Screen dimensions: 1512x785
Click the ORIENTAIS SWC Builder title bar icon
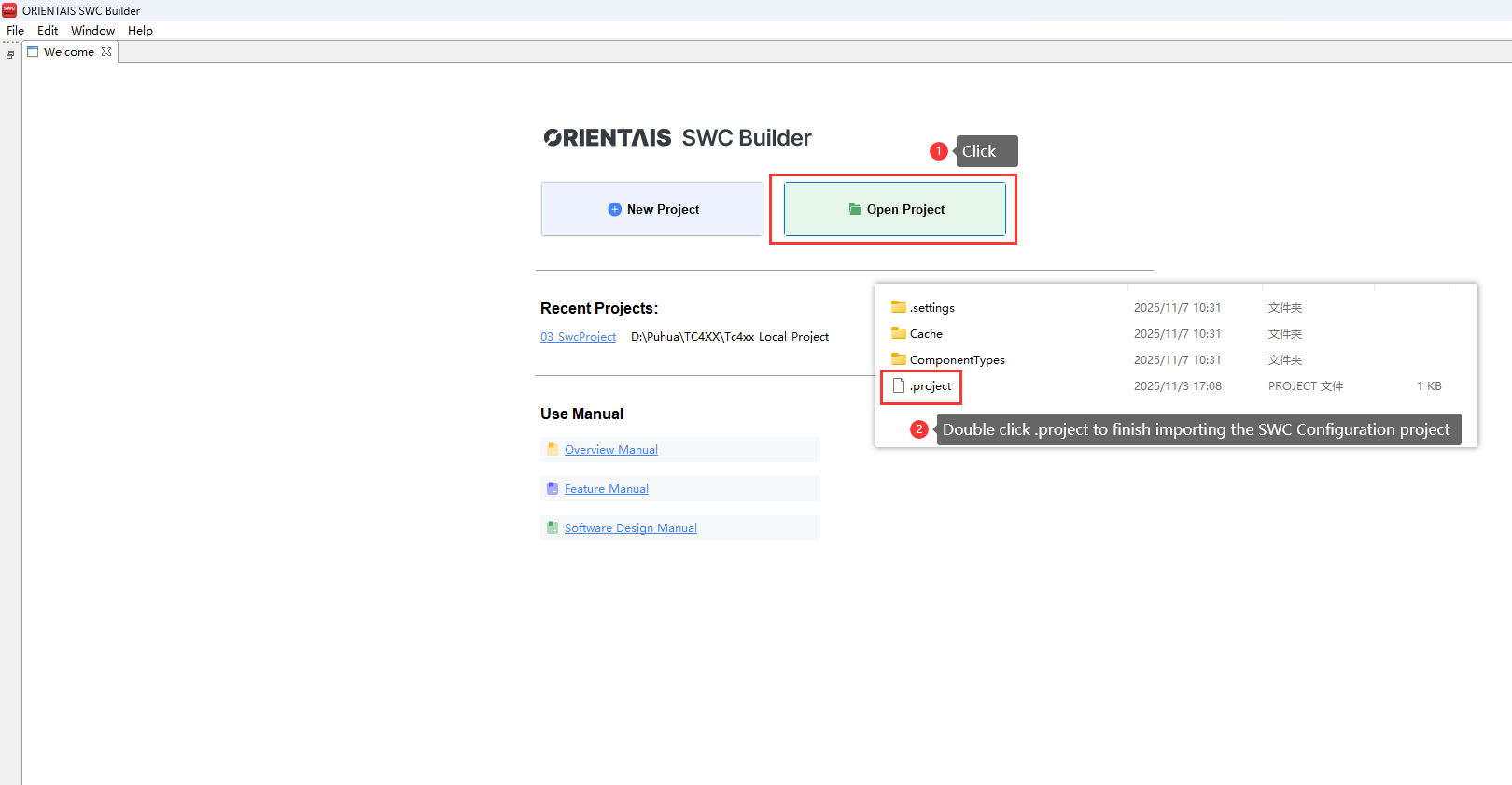coord(9,10)
